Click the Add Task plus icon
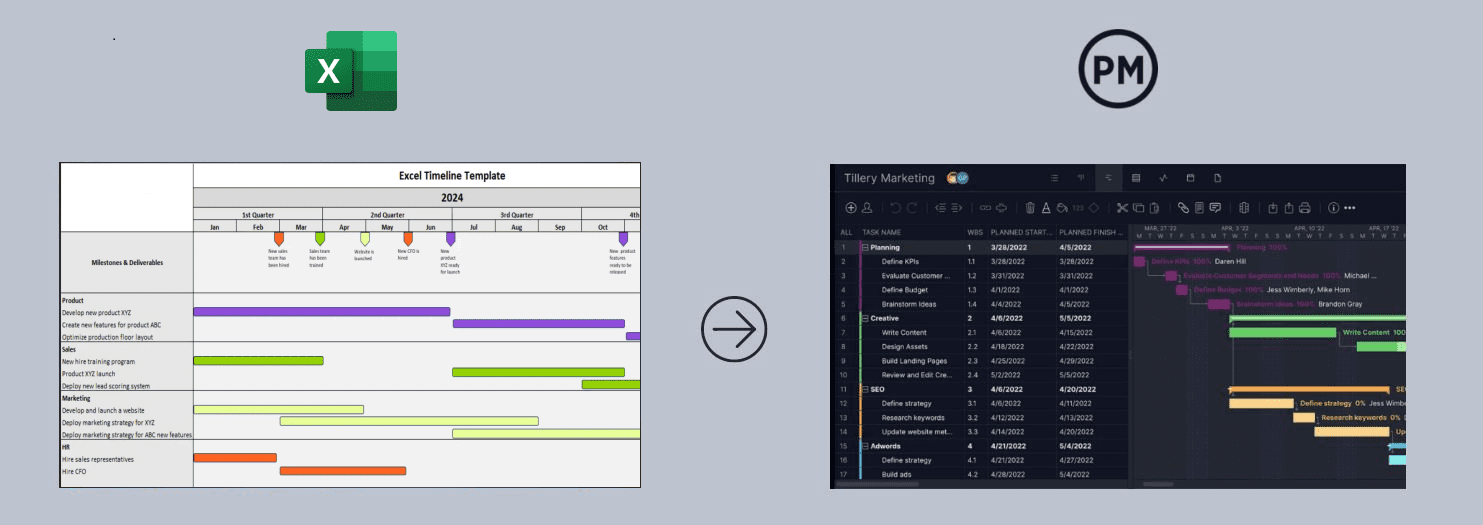Viewport: 1483px width, 525px height. point(851,208)
